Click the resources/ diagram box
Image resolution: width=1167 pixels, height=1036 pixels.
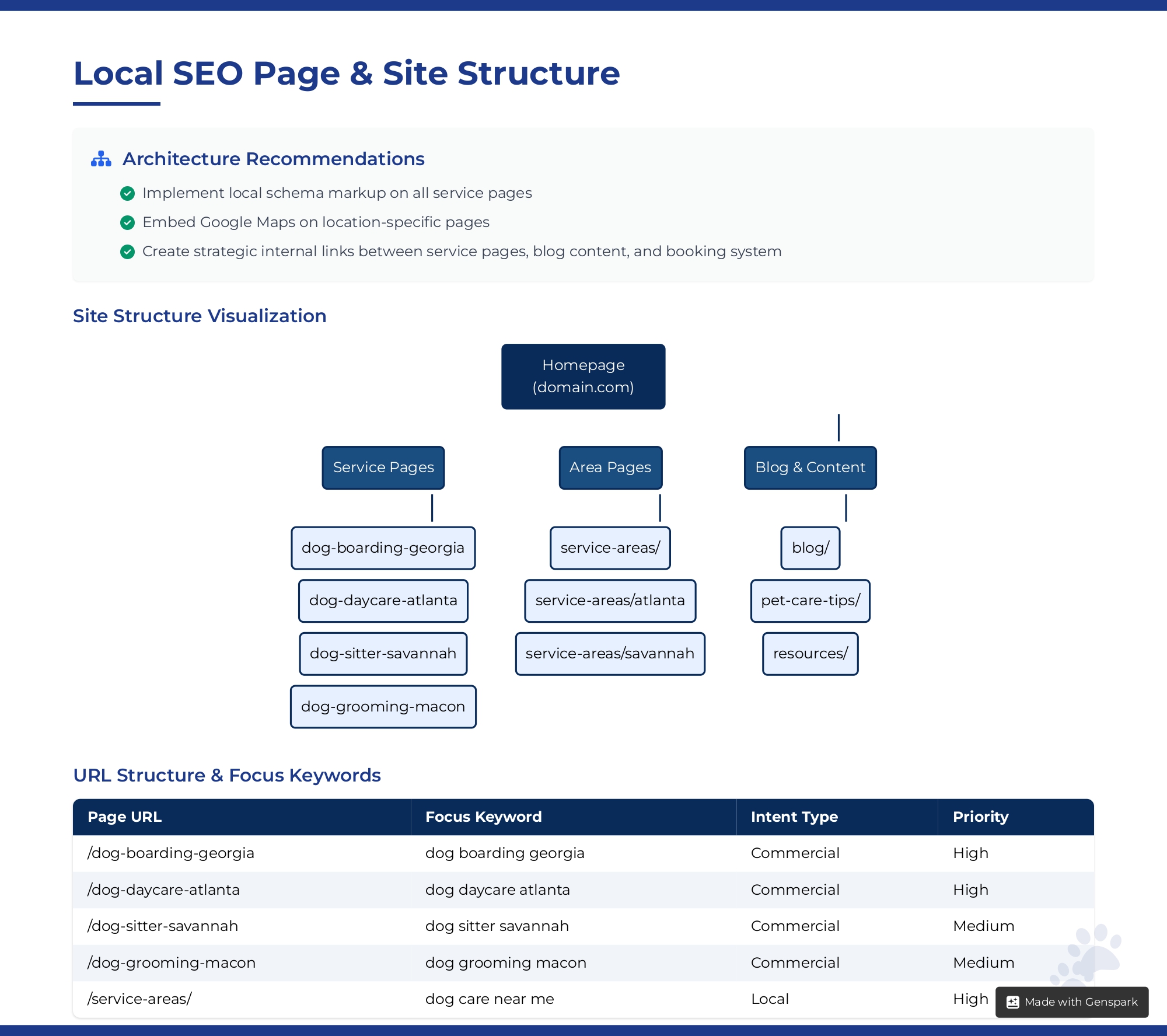(x=810, y=654)
